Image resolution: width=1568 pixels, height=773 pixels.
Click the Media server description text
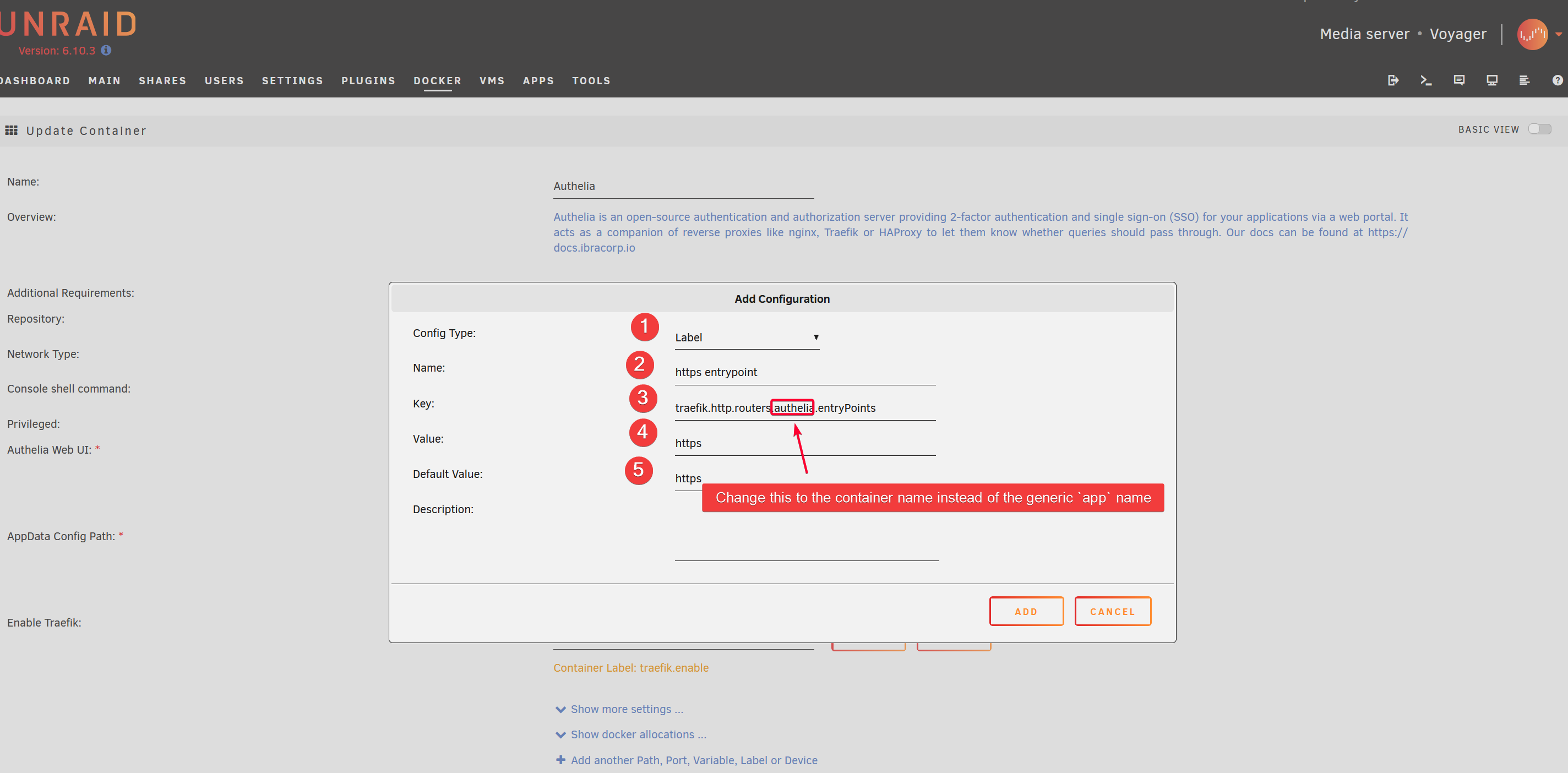(x=1364, y=34)
